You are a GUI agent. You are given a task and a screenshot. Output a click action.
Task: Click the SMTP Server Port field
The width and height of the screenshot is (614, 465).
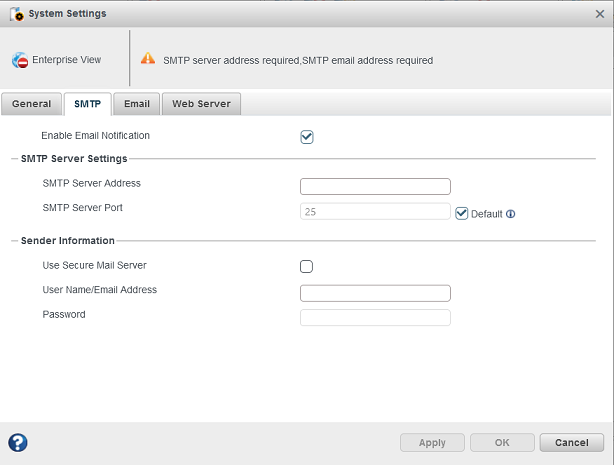tap(375, 211)
